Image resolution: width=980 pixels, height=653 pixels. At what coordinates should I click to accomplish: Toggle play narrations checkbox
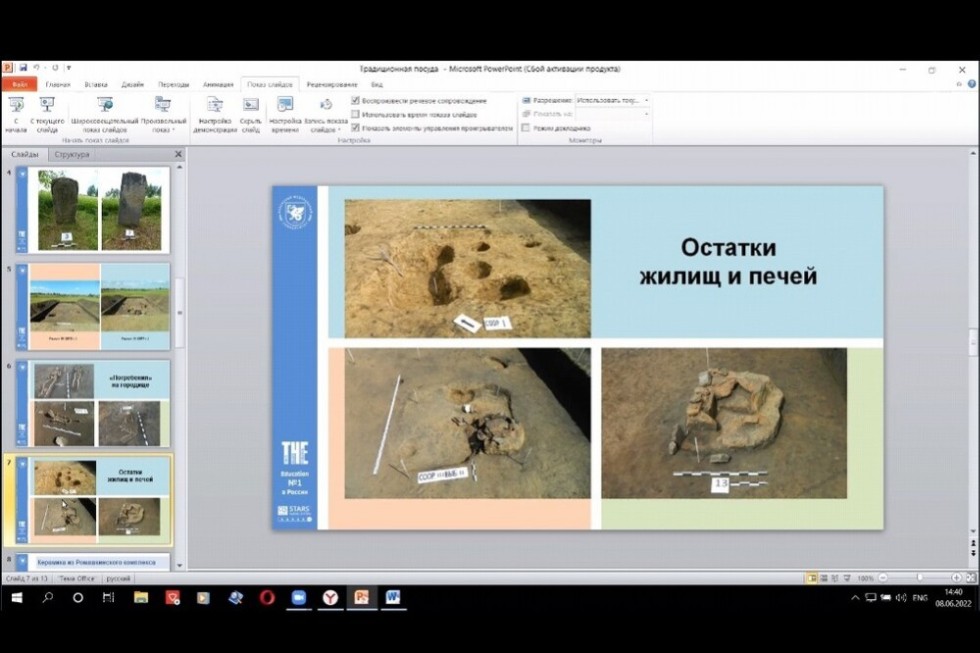(356, 101)
